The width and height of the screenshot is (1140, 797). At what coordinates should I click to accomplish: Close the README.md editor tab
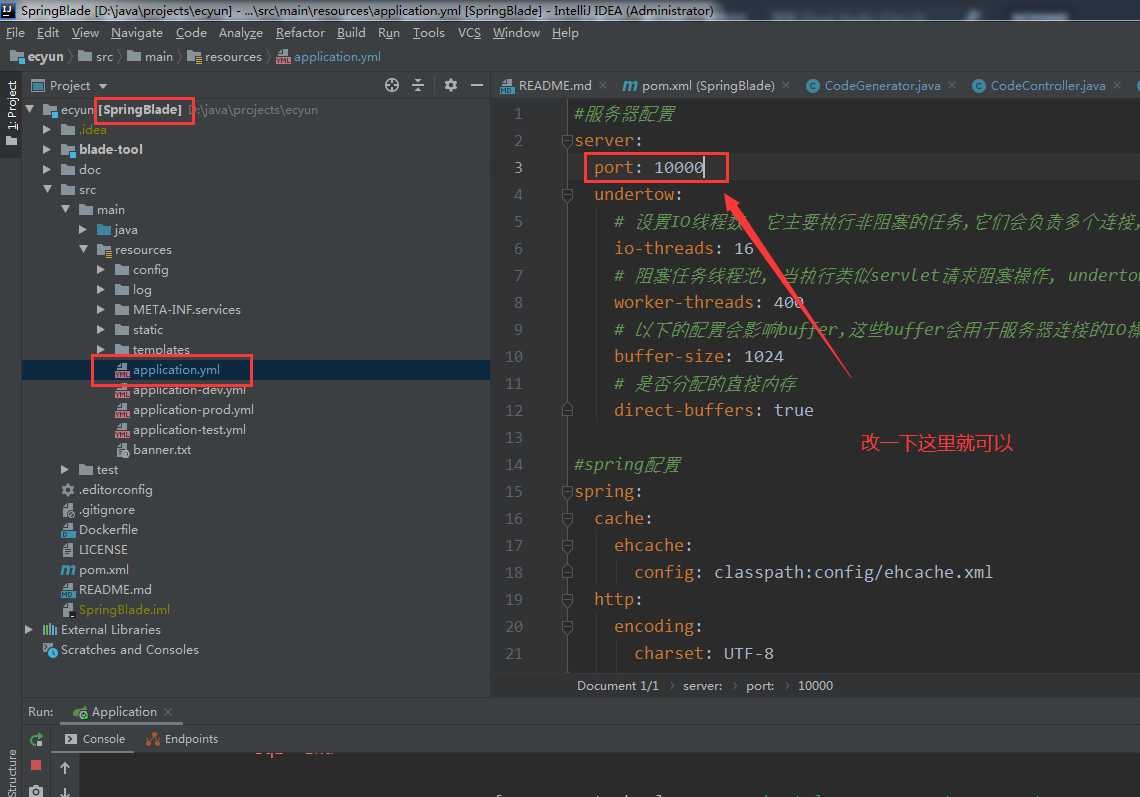(603, 85)
